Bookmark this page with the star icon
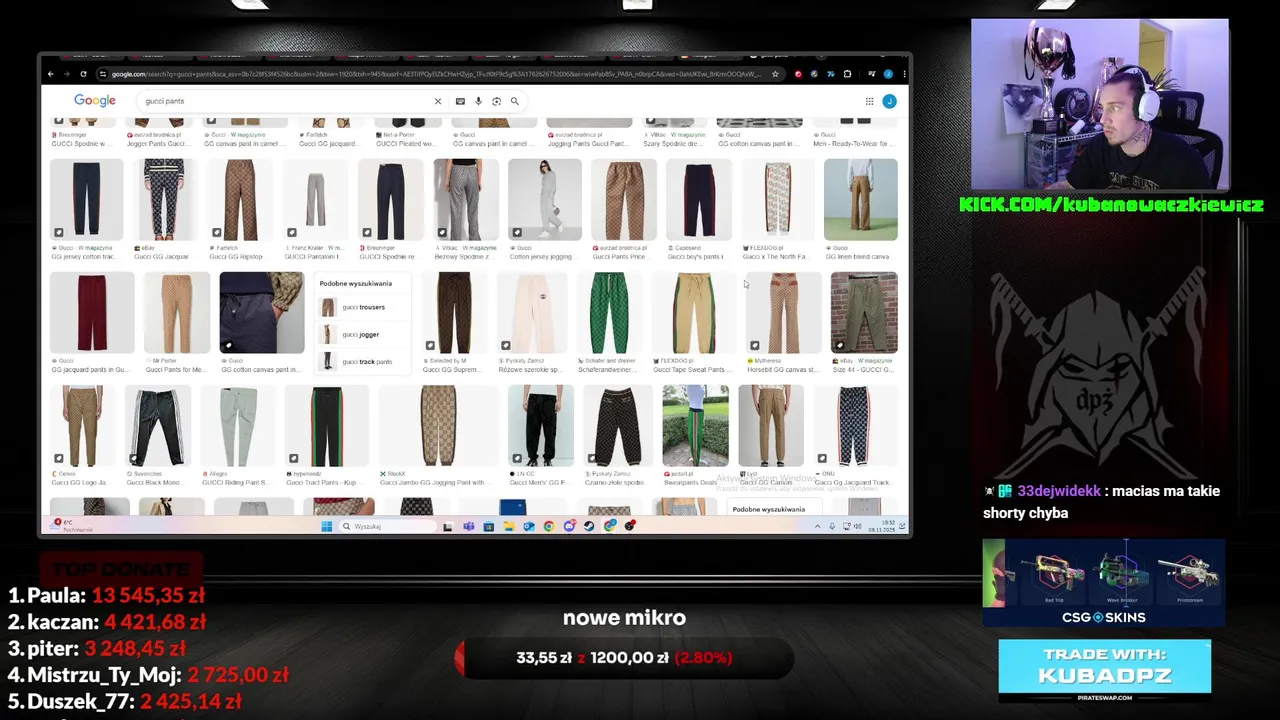 point(776,74)
